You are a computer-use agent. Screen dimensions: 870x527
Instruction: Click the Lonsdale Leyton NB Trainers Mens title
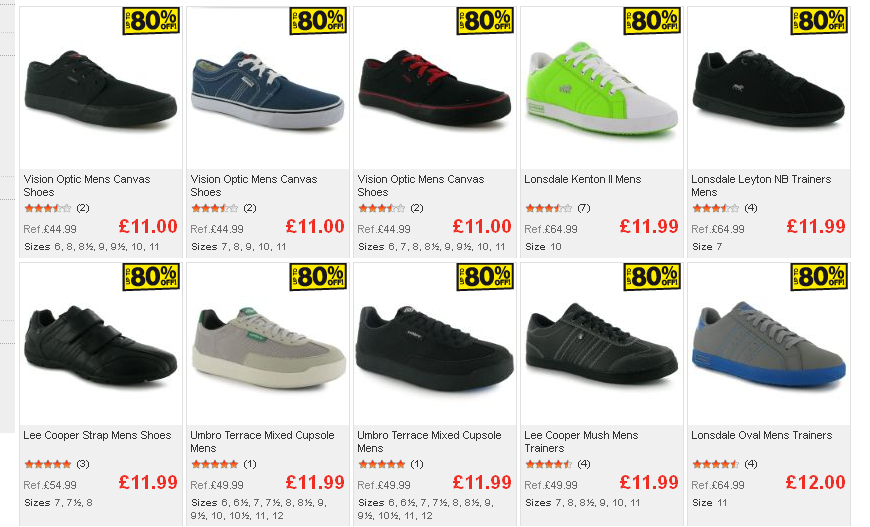(761, 186)
